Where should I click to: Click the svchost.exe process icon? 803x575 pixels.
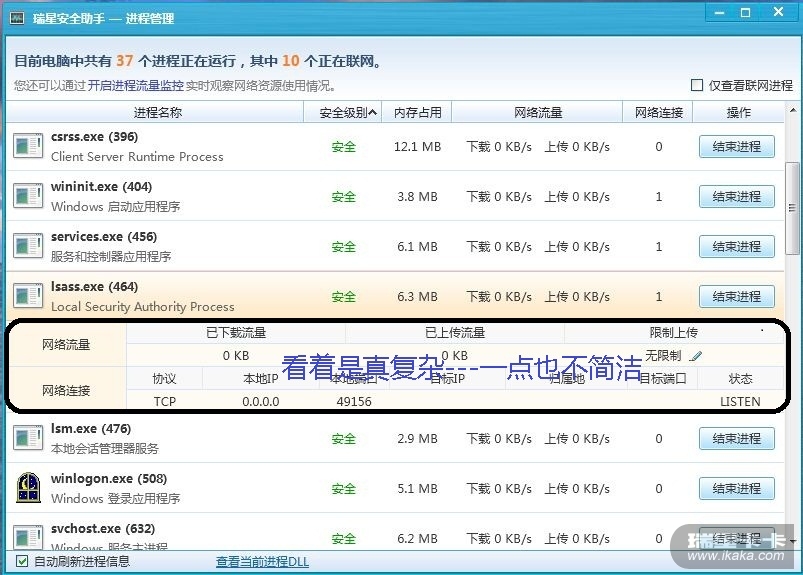click(28, 538)
